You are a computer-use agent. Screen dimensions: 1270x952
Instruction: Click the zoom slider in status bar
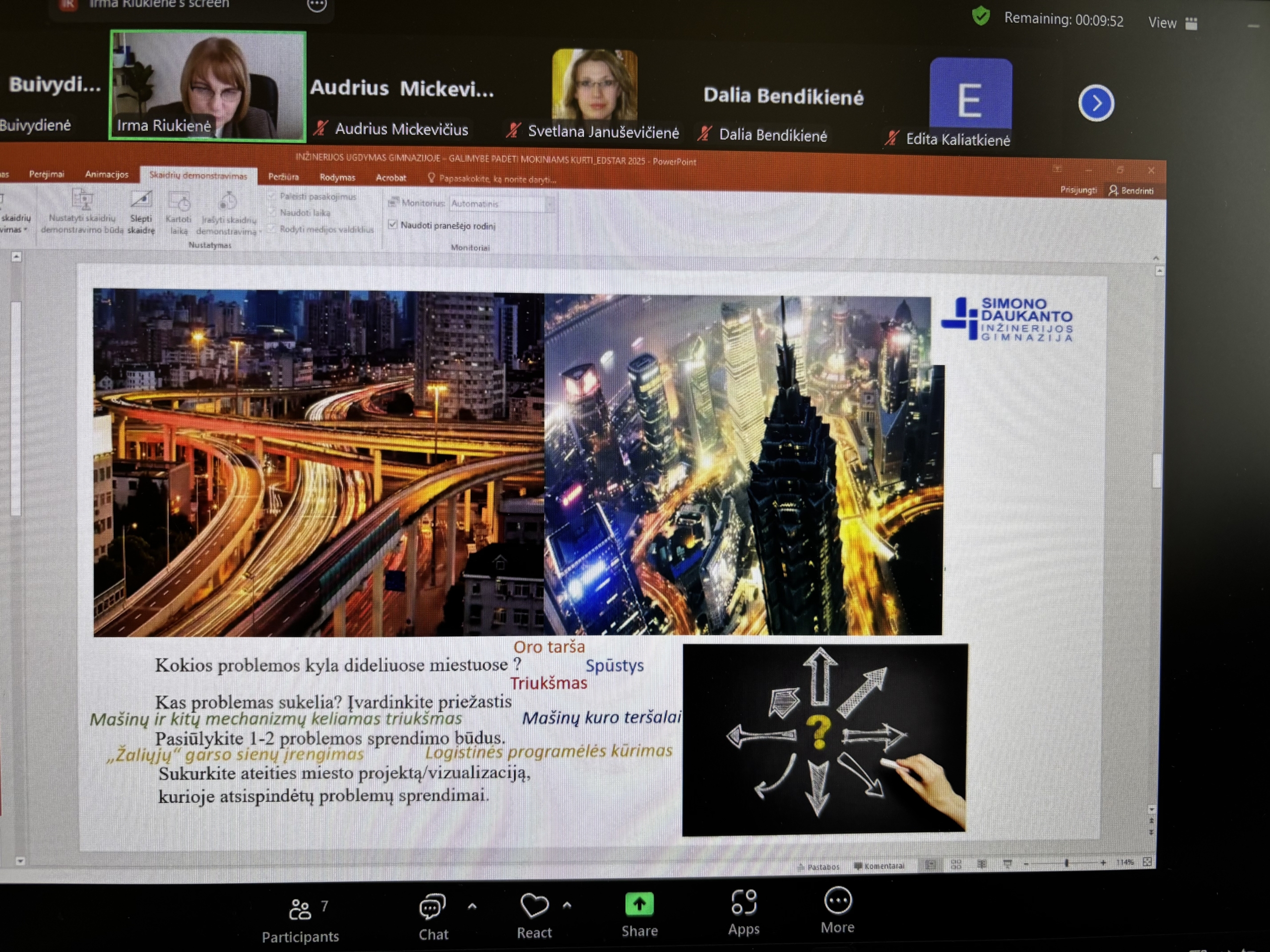(x=1066, y=863)
